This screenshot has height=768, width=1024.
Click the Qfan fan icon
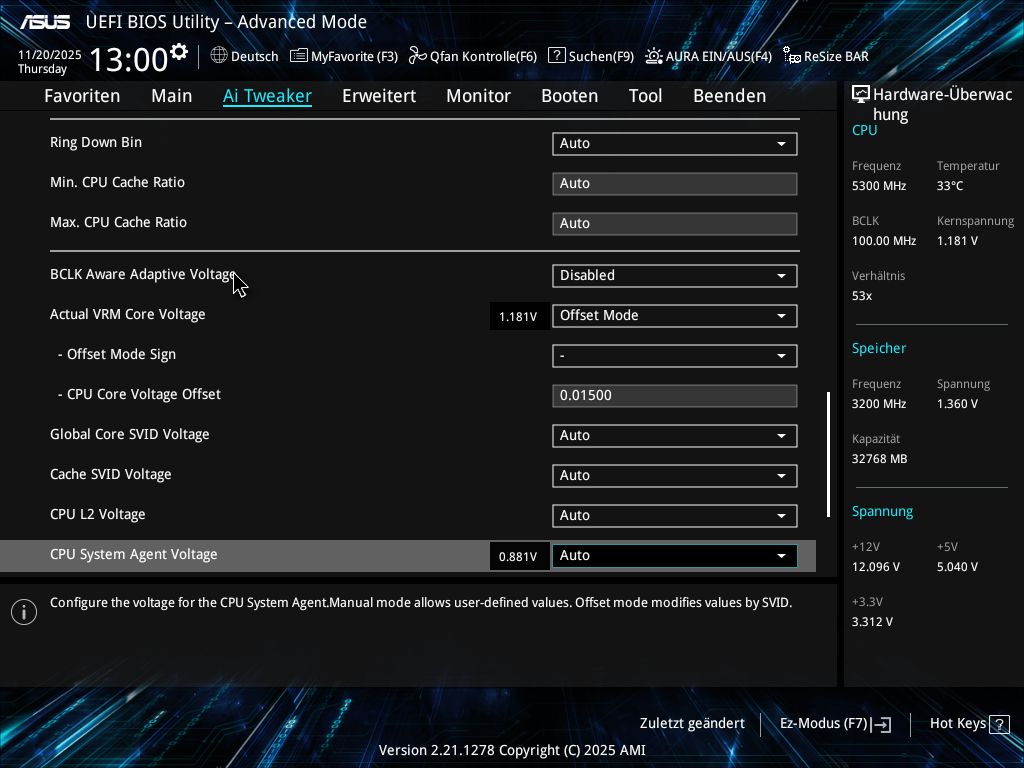pos(418,56)
